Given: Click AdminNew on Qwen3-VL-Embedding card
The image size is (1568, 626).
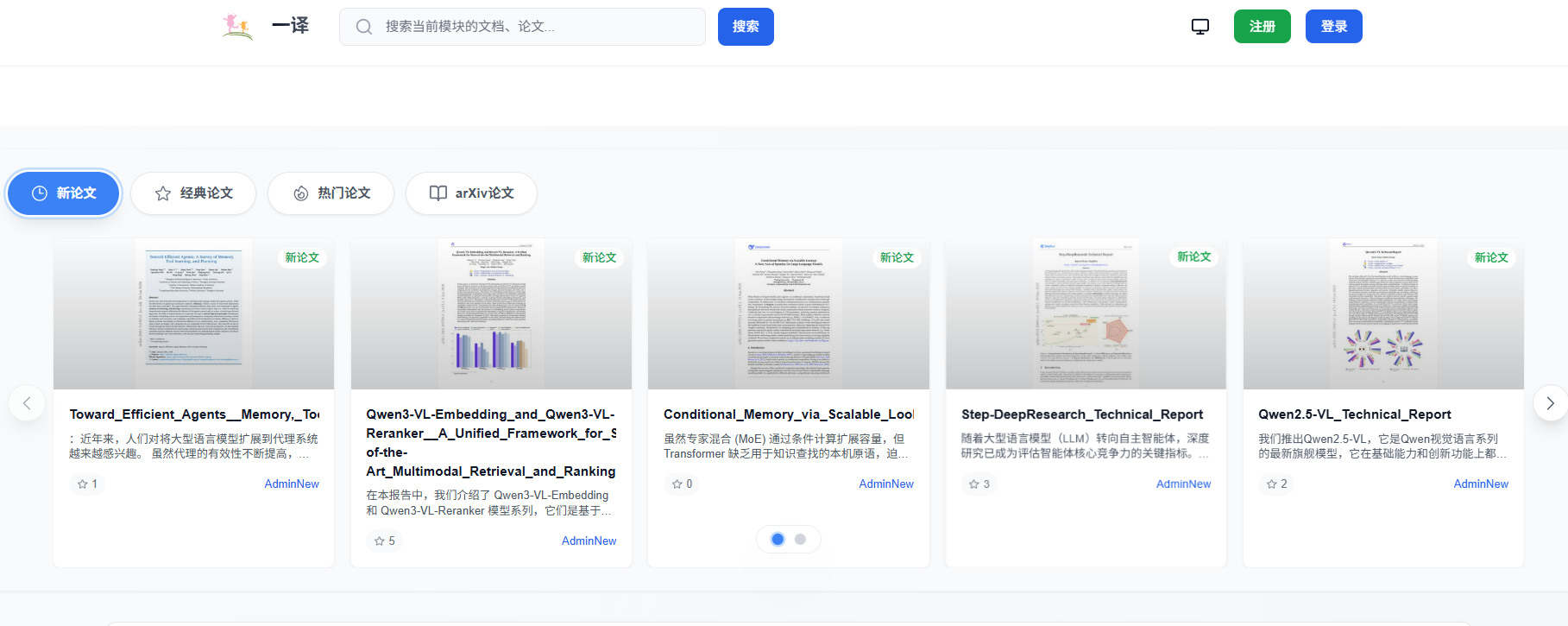Looking at the screenshot, I should (x=589, y=541).
